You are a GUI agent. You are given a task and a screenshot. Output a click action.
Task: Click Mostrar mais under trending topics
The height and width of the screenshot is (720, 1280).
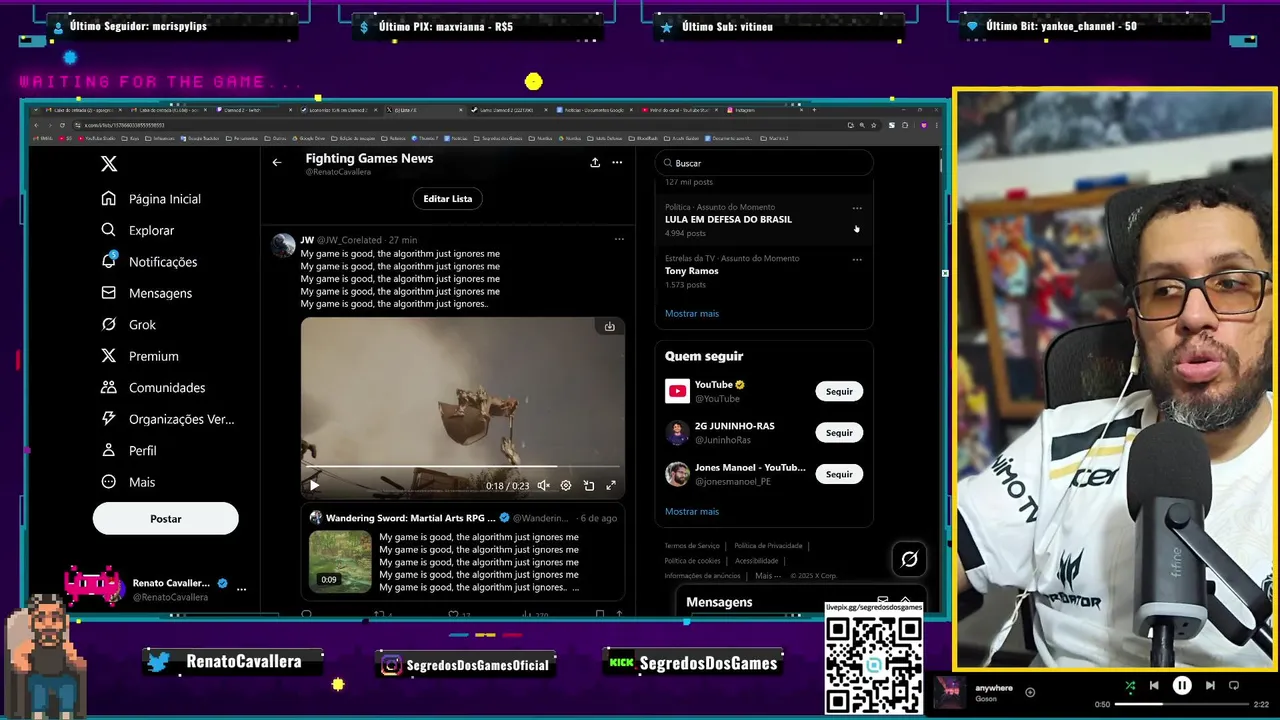point(692,314)
